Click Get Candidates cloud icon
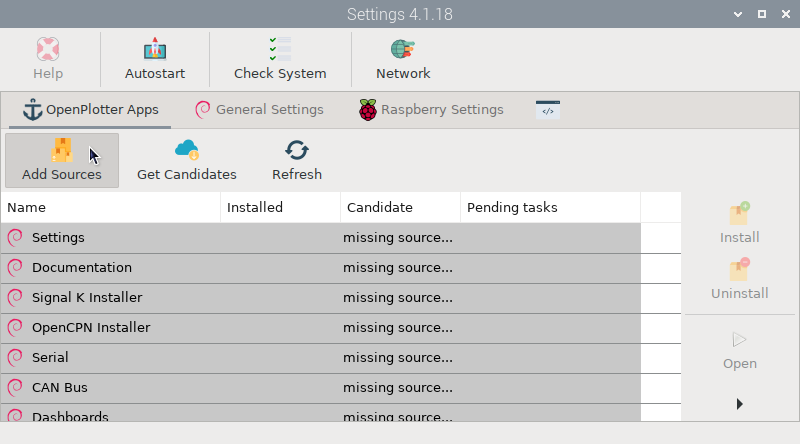 click(186, 150)
